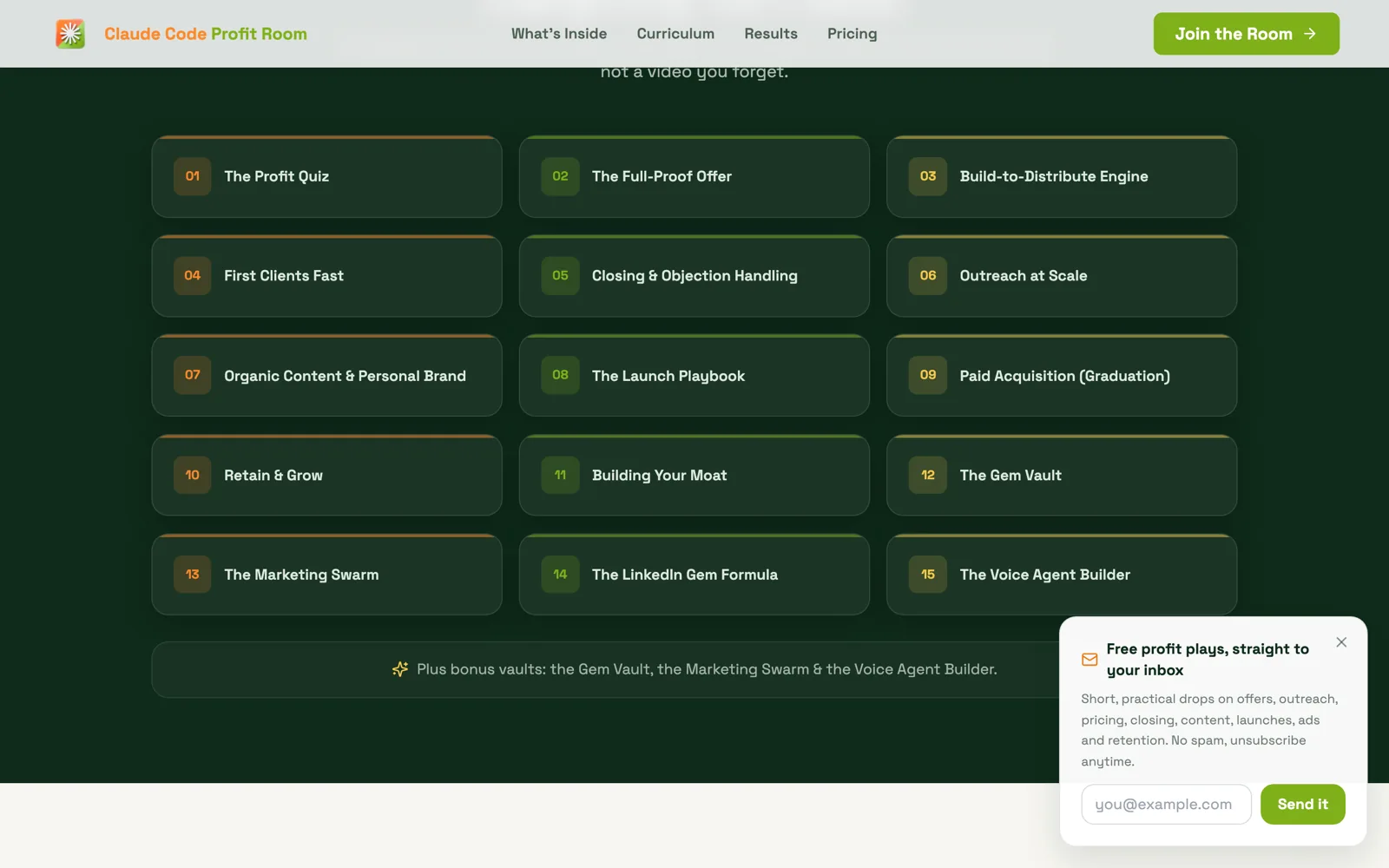This screenshot has height=868, width=1389.
Task: Select module badge 15 for Voice Agent Builder
Action: click(x=928, y=575)
